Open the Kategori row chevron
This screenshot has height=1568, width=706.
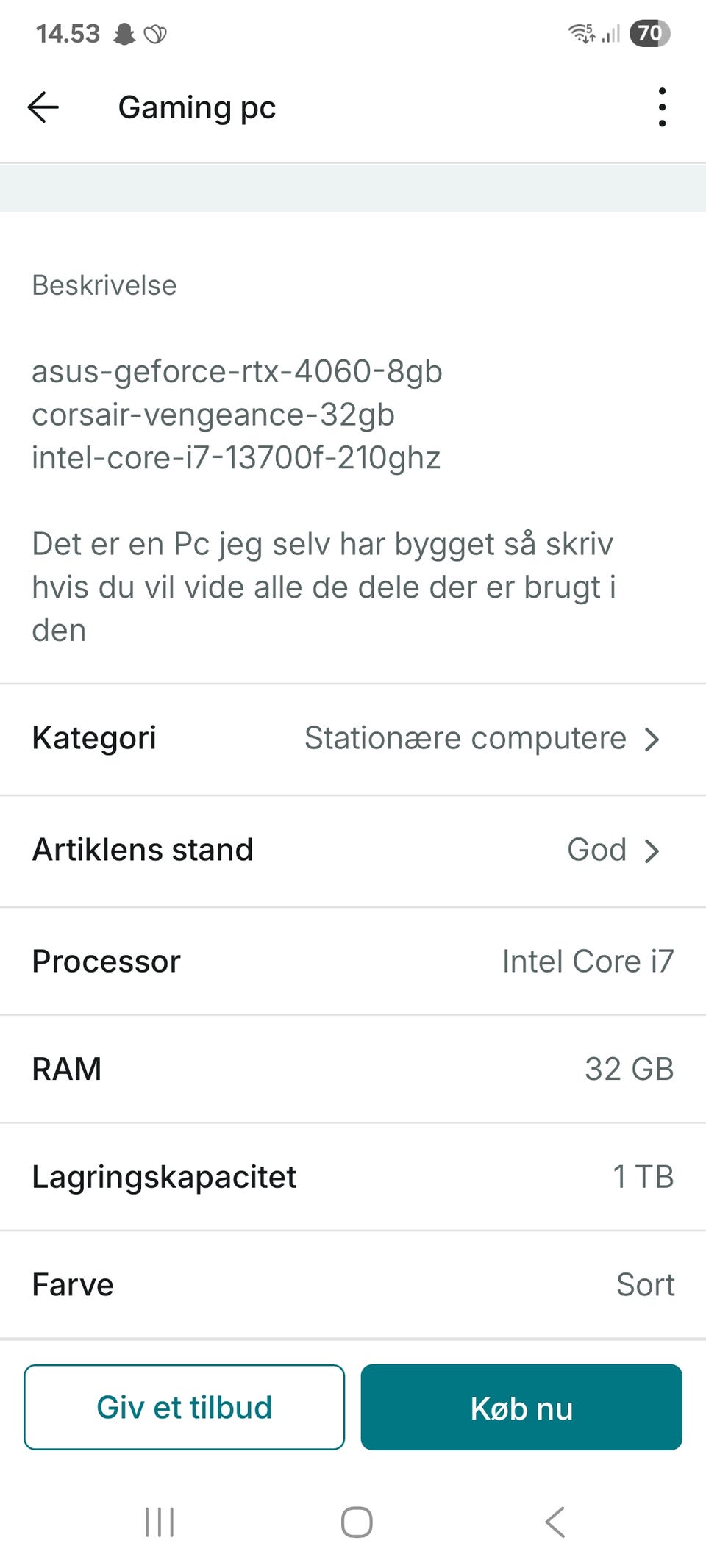click(652, 739)
